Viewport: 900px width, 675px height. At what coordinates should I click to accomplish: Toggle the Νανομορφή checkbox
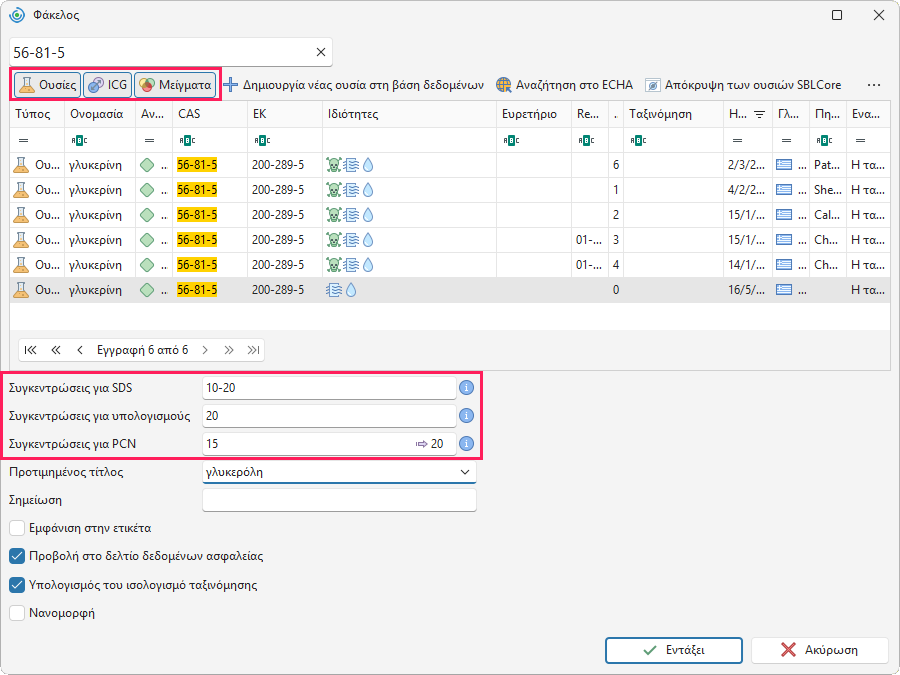[x=17, y=613]
